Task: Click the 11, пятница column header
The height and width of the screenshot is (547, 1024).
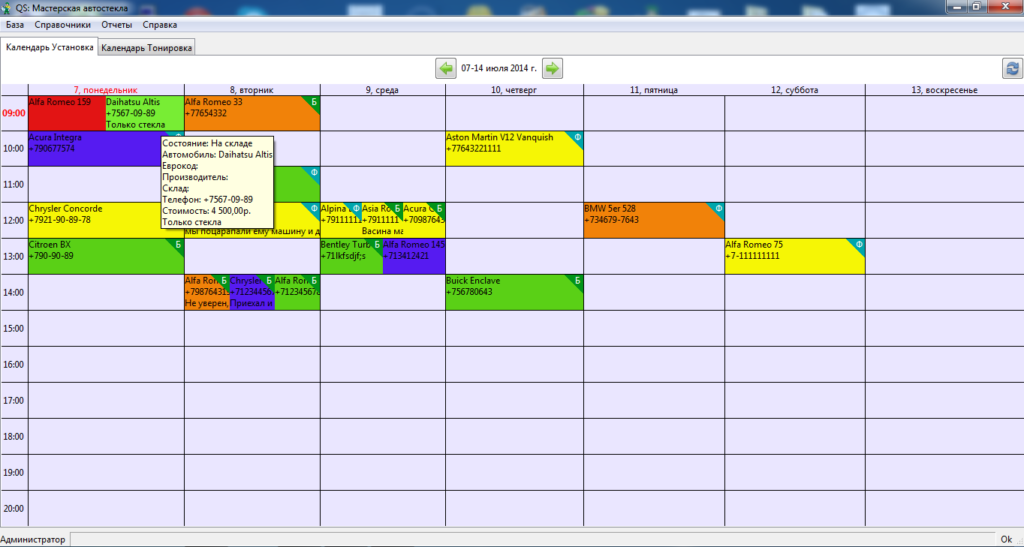Action: 654,90
